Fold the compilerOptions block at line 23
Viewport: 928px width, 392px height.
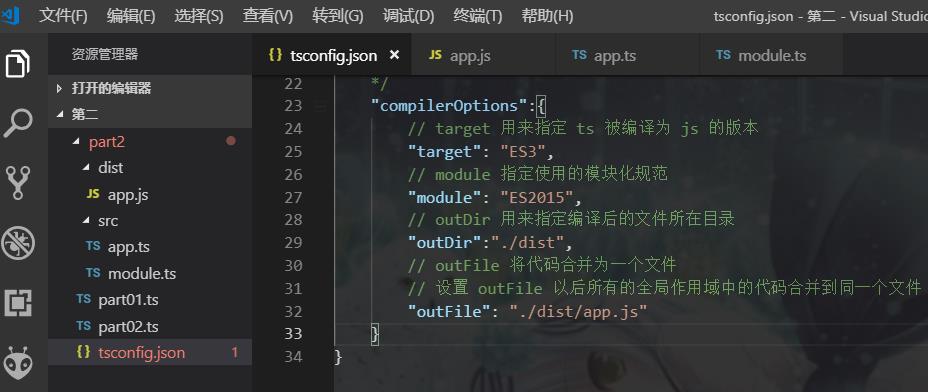tap(320, 107)
